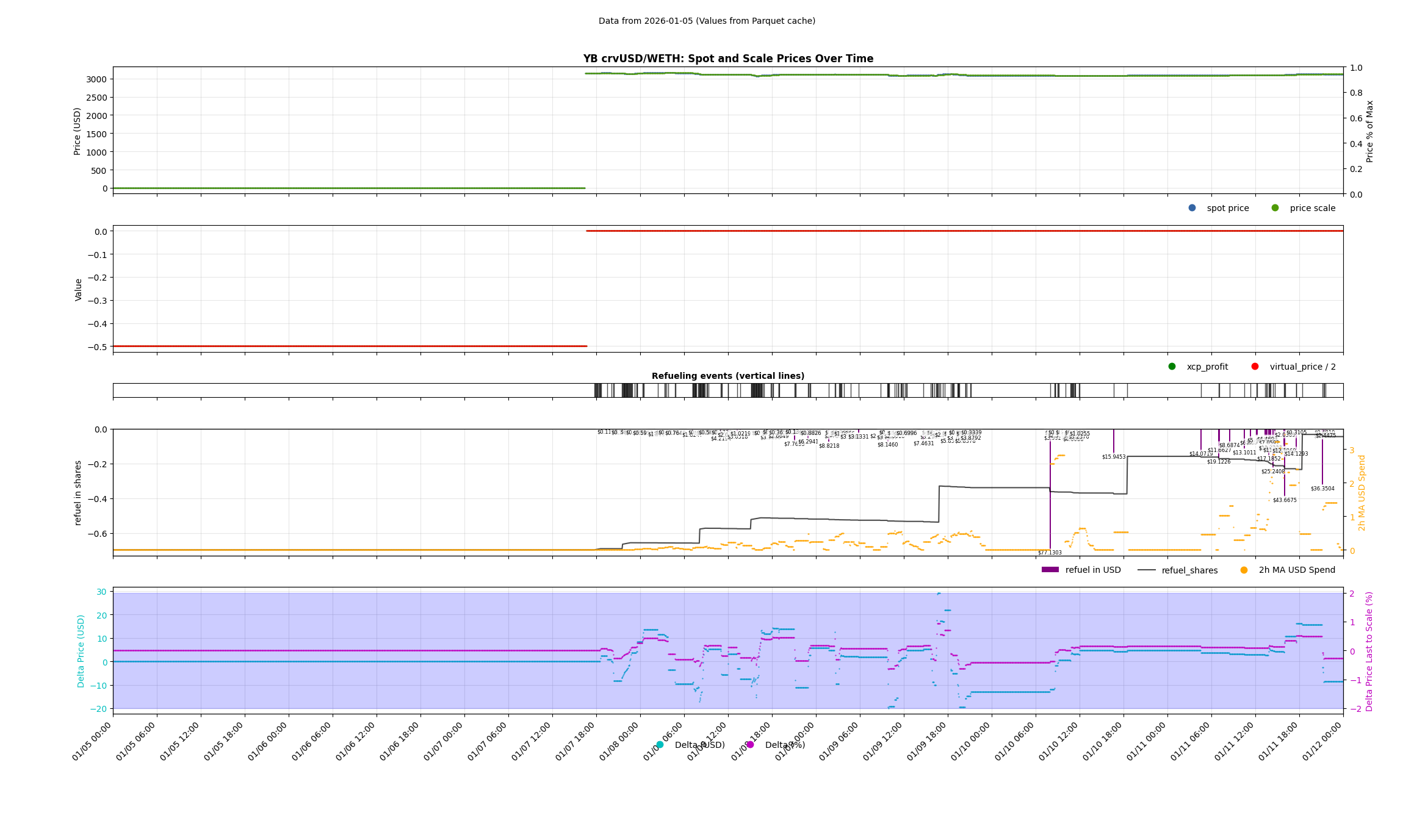Click the blue spot price legend marker
Image resolution: width=1414 pixels, height=840 pixels.
point(1192,208)
